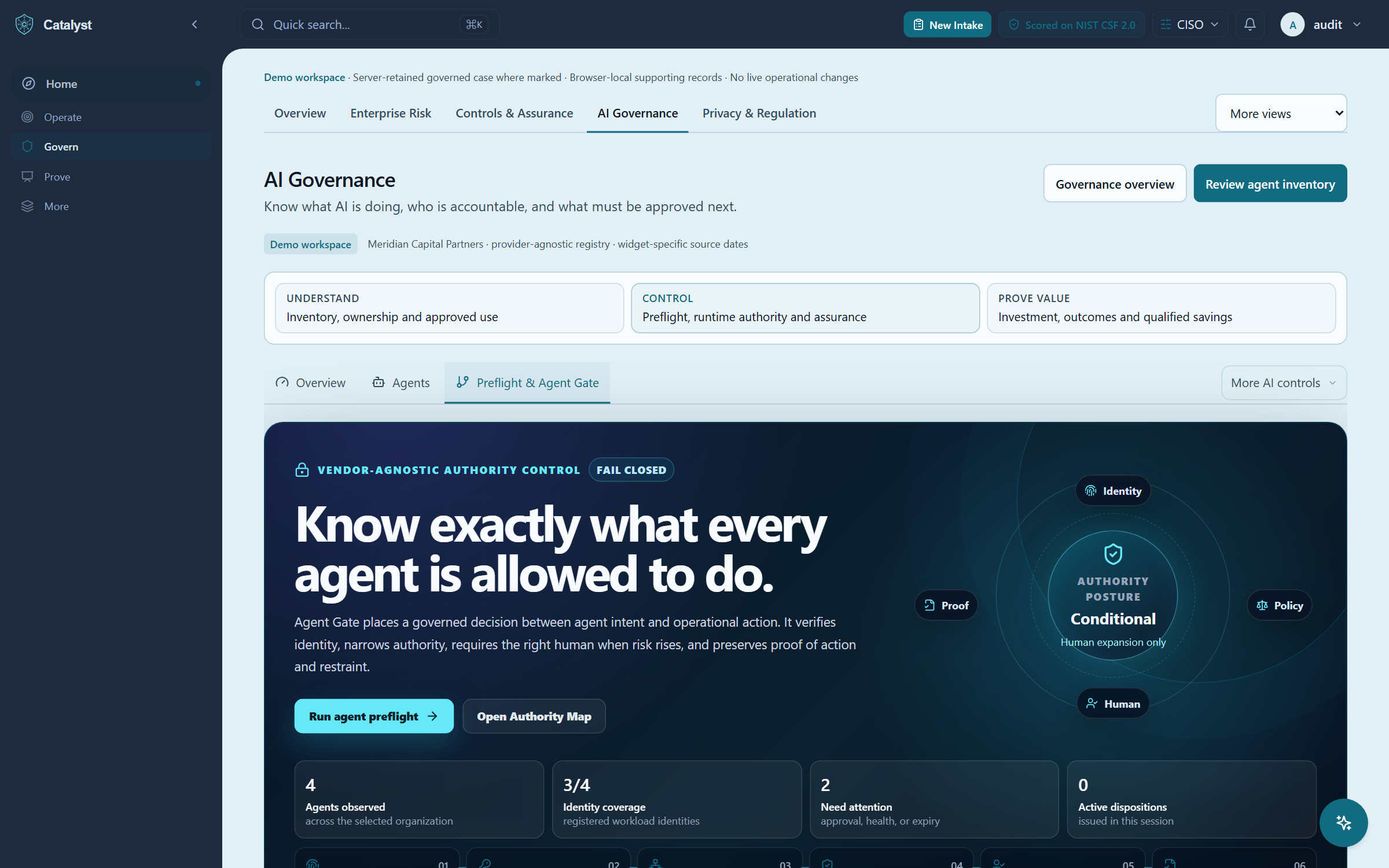Click the Demo workspace link in banner
The image size is (1389, 868).
(304, 77)
